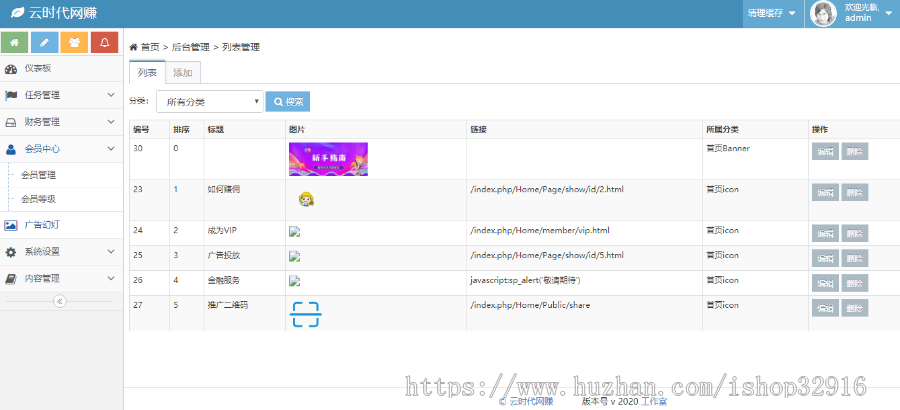Click edit button for 金融服务 row
The image size is (900, 410).
[x=825, y=283]
